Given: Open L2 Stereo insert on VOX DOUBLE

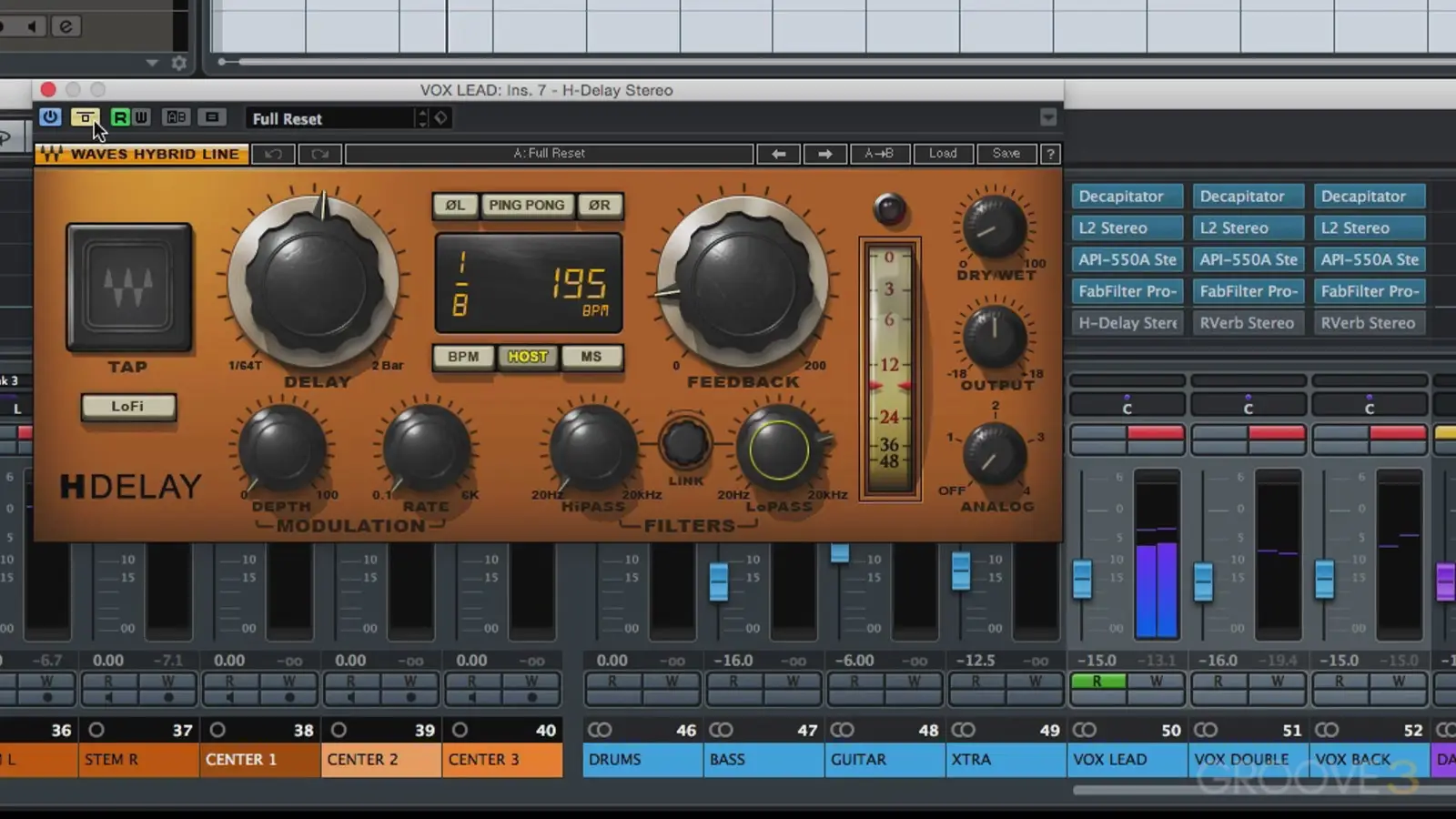Looking at the screenshot, I should [1248, 228].
